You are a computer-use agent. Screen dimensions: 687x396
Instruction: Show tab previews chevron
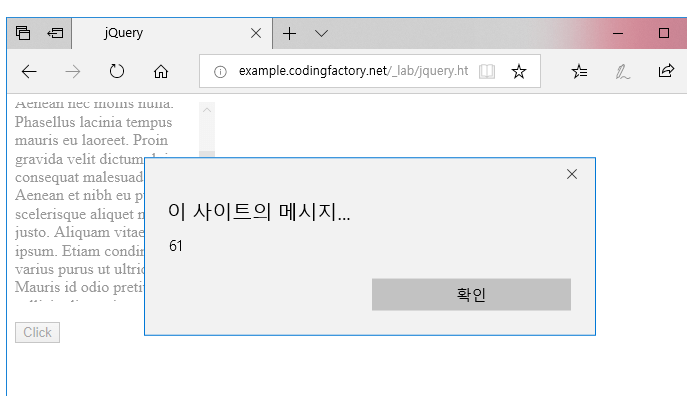[x=322, y=33]
